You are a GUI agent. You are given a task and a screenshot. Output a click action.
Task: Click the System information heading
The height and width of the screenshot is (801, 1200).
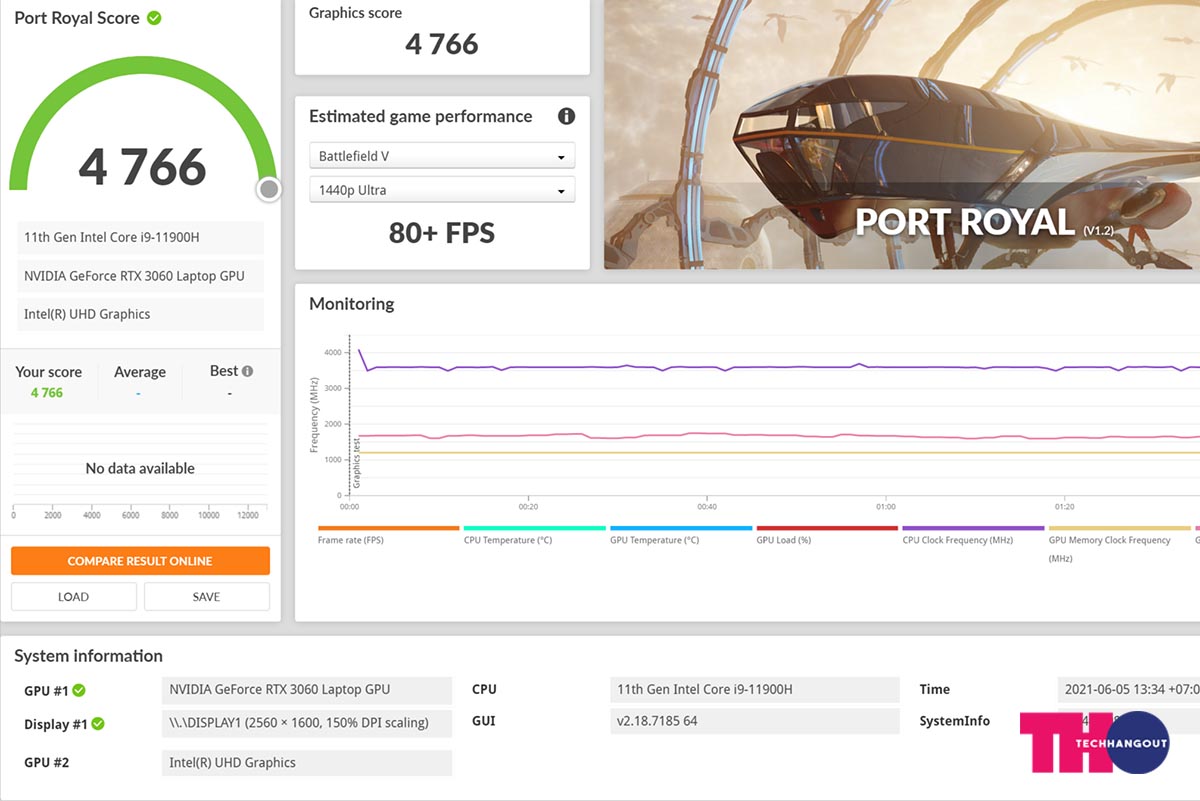point(88,656)
